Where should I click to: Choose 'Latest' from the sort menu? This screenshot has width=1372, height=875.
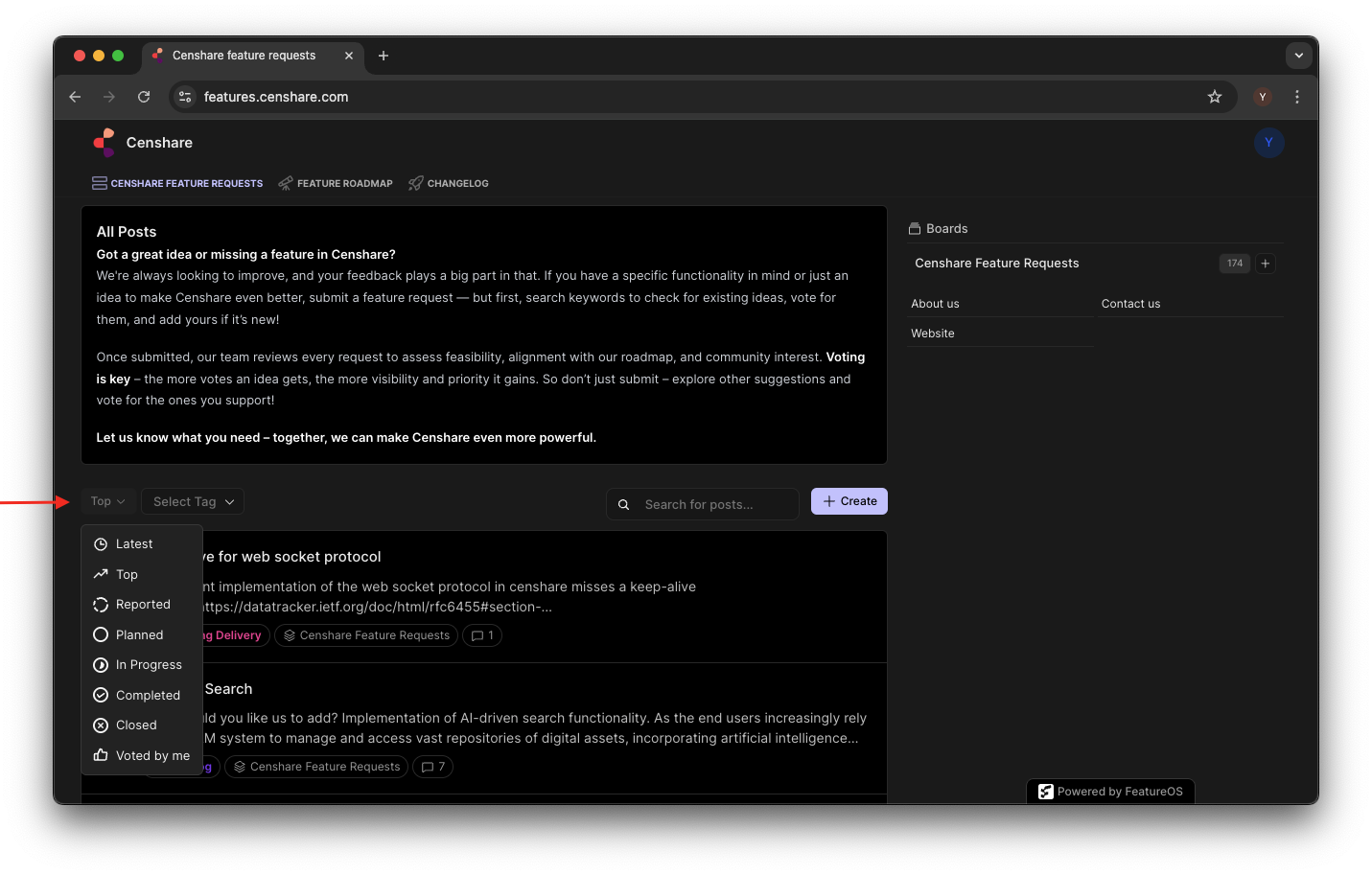pos(134,543)
